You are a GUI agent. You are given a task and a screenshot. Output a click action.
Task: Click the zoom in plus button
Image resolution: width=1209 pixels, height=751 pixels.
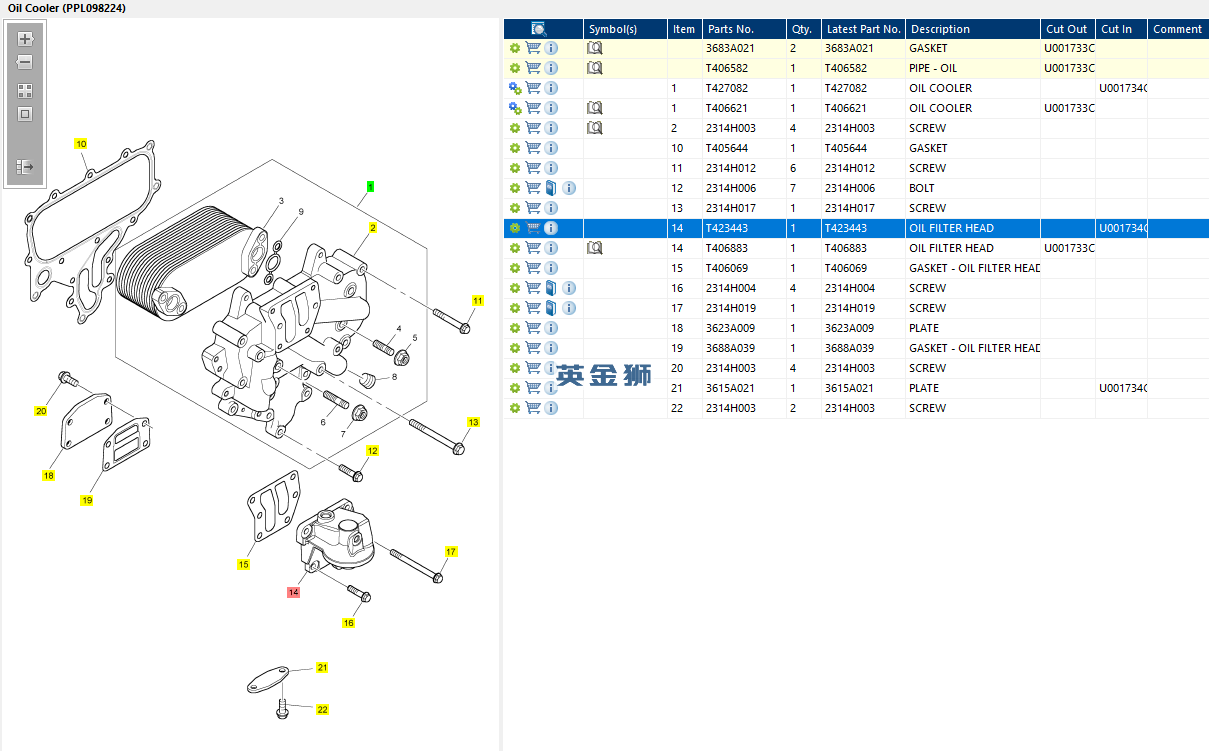tap(25, 40)
